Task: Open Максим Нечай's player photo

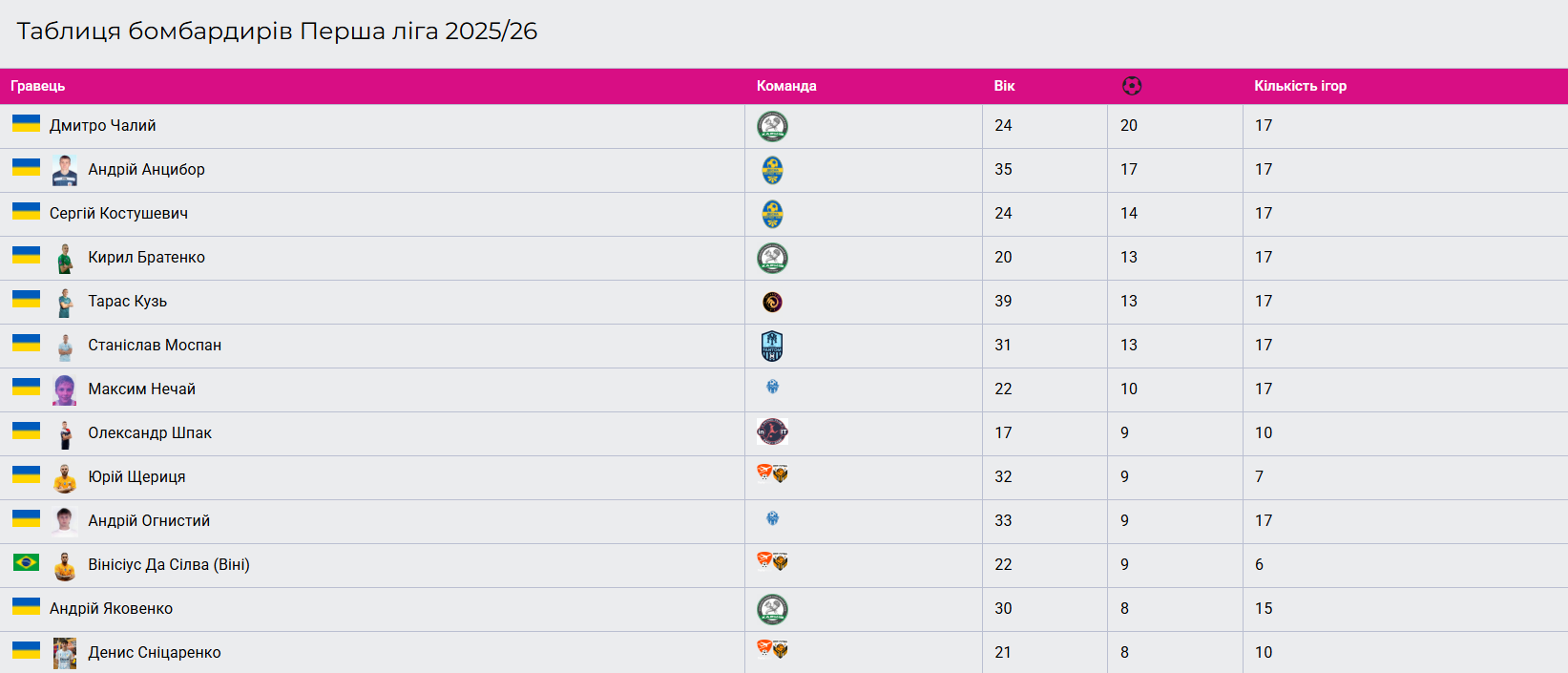Action: 65,389
